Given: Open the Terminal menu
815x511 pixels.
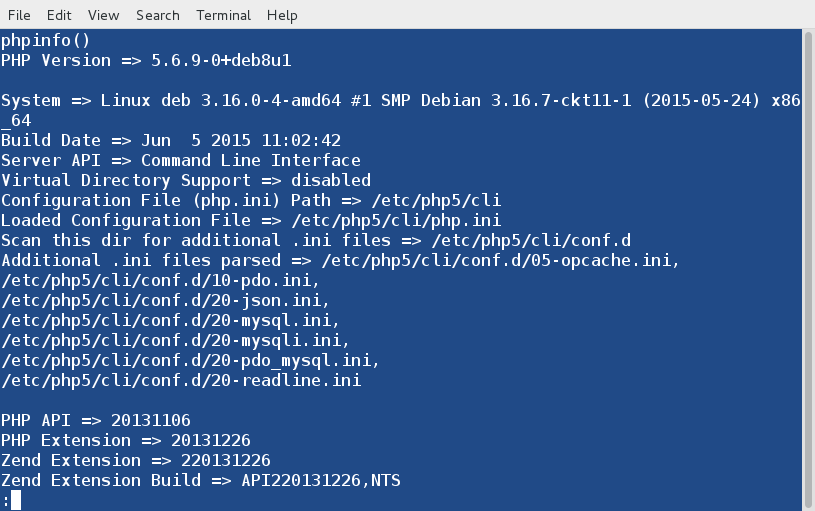Looking at the screenshot, I should tap(223, 15).
